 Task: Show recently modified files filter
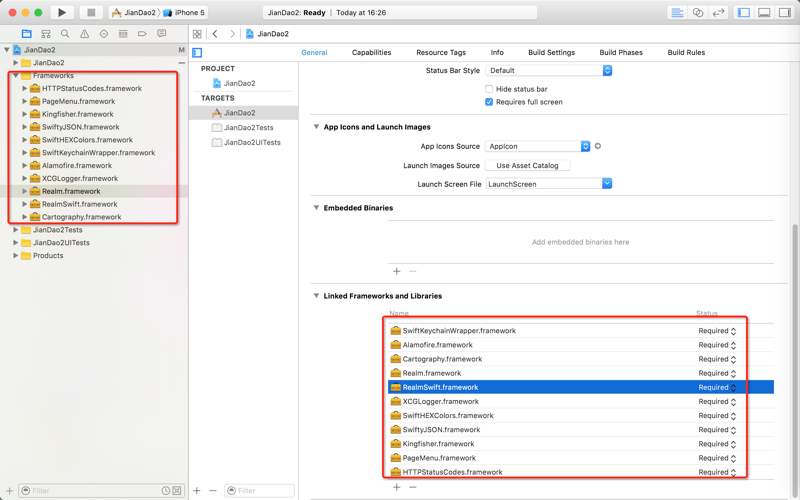click(x=166, y=491)
